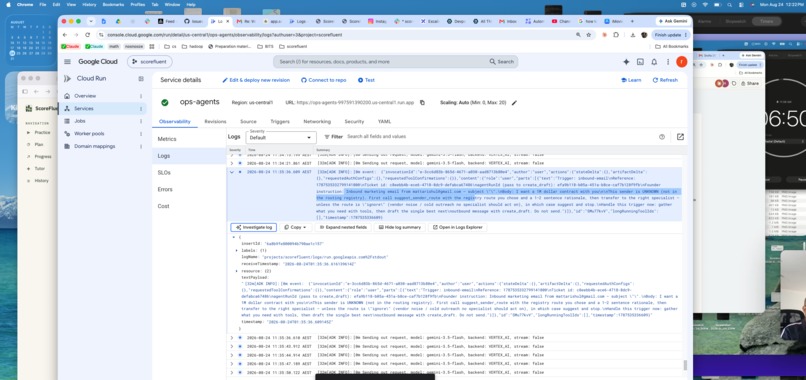Open the header three-dot settings menu
Image resolution: width=806 pixels, height=380 pixels.
pos(668,62)
